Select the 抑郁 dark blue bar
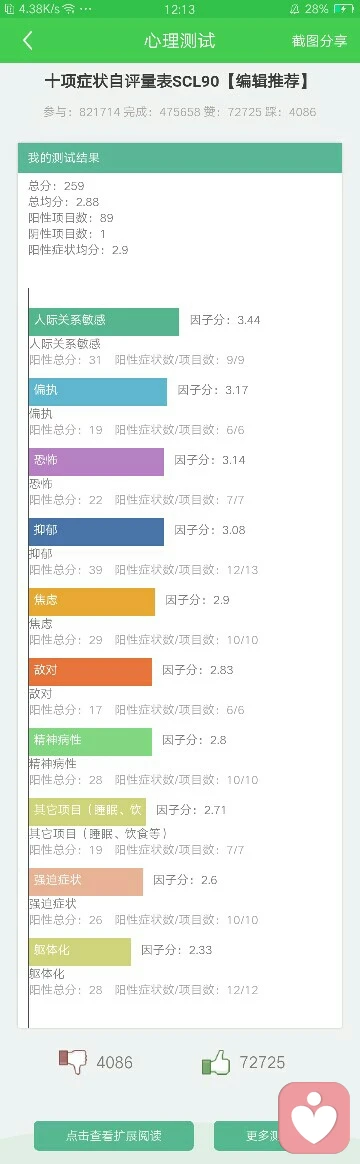360x1164 pixels. [x=96, y=532]
